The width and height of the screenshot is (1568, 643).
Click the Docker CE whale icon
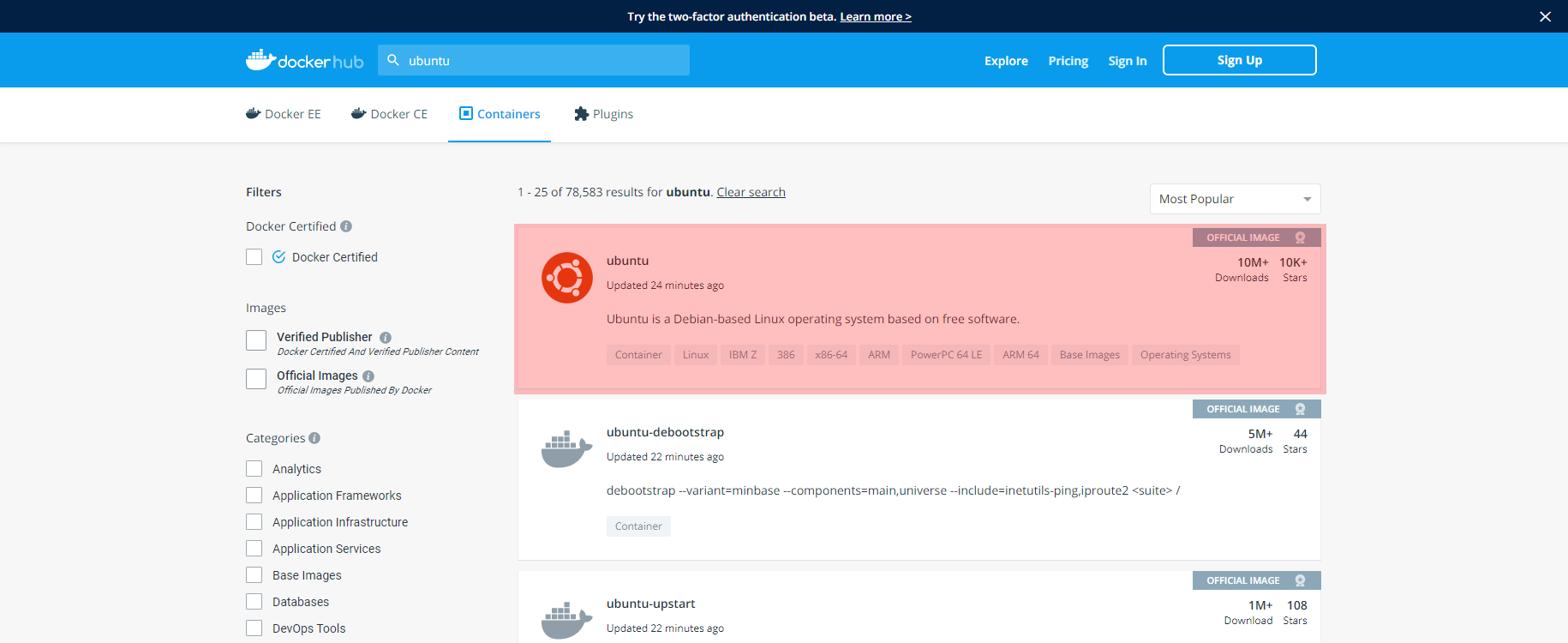coord(359,113)
